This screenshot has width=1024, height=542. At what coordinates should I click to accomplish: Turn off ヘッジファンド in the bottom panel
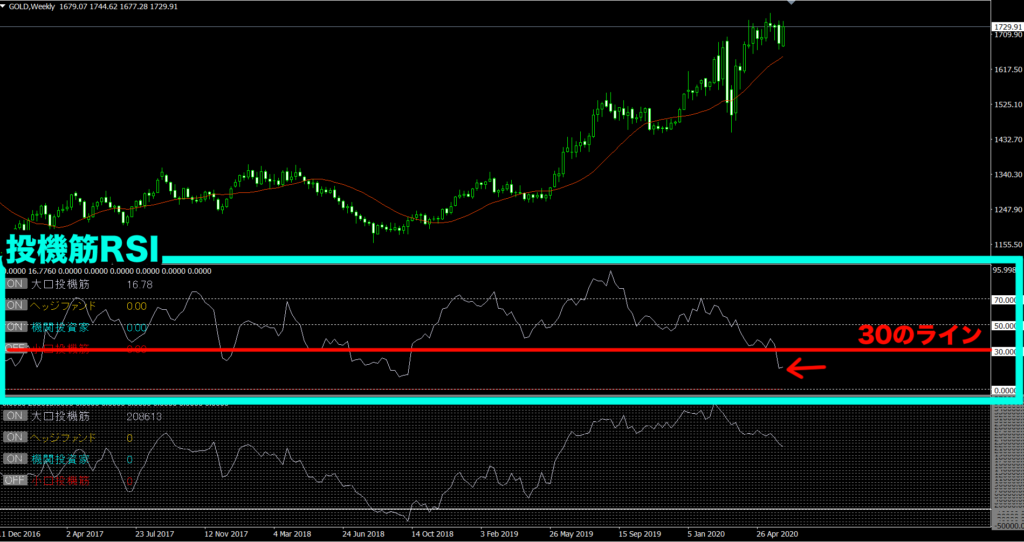16,438
